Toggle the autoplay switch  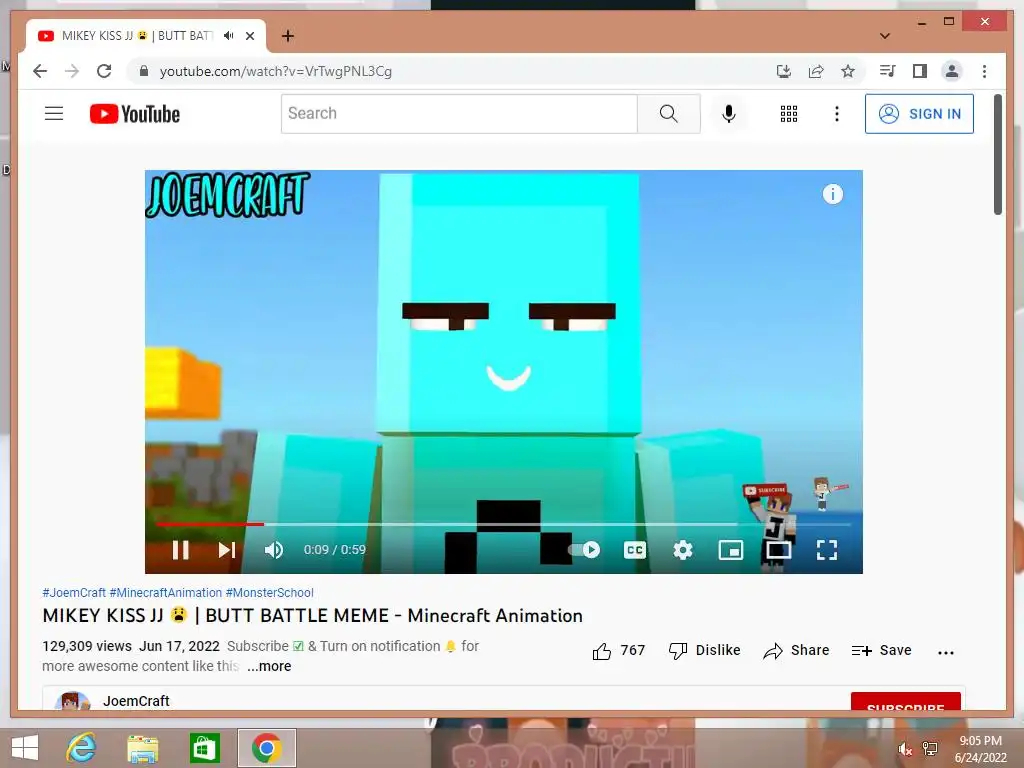[584, 550]
